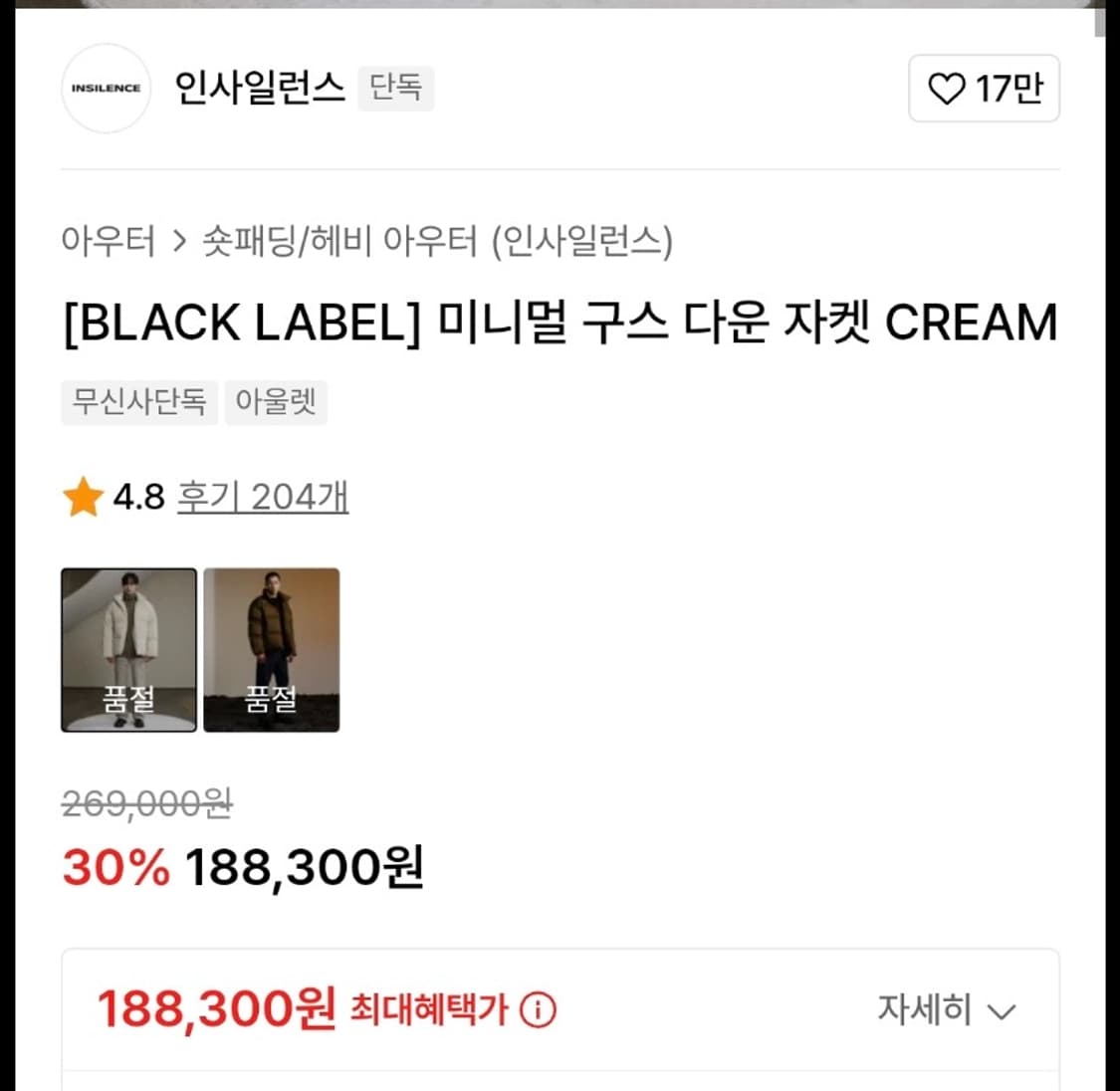Click the INSILENCE circular brand logo
Screen dimensions: 1120x1091
click(x=106, y=88)
